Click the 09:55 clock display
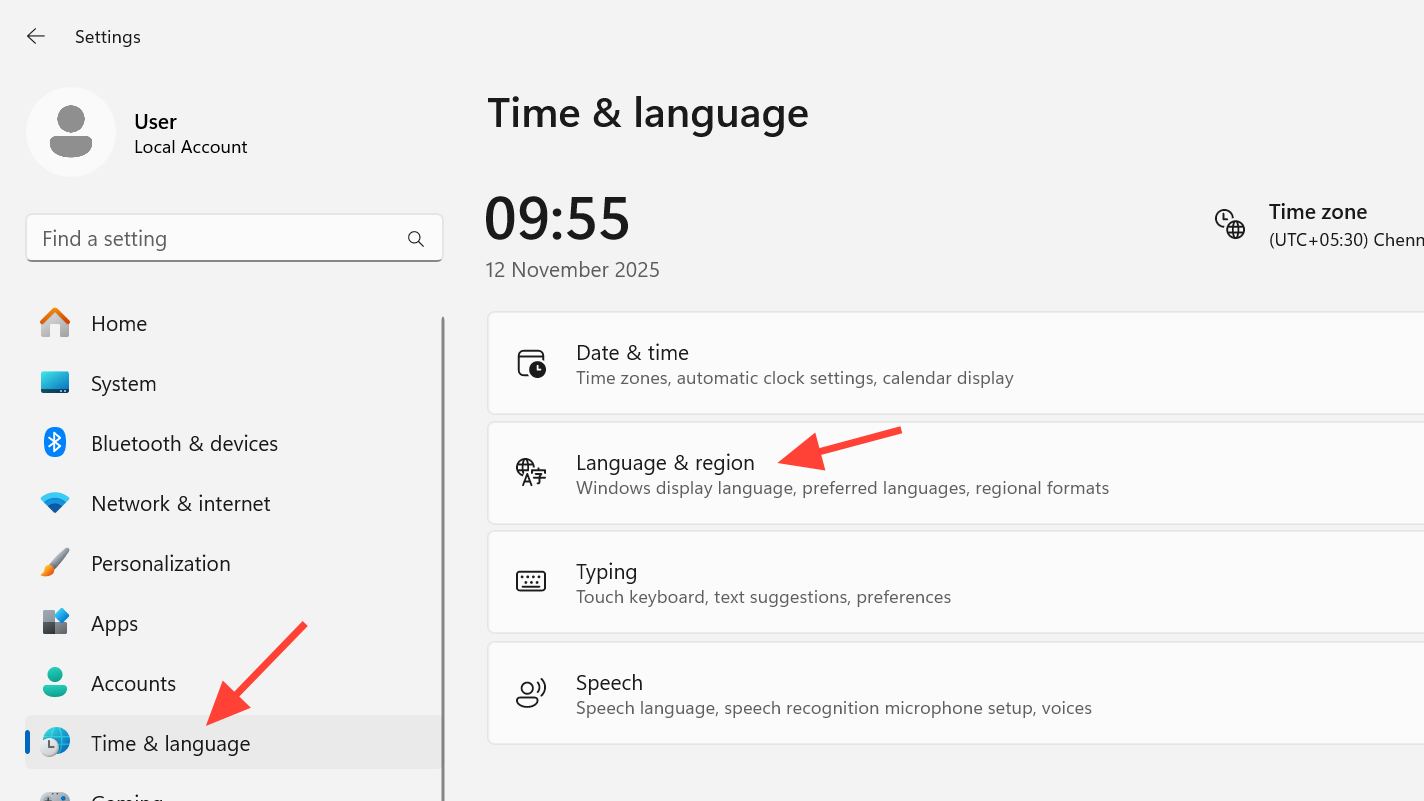Screen dimensions: 1424x801 557,219
